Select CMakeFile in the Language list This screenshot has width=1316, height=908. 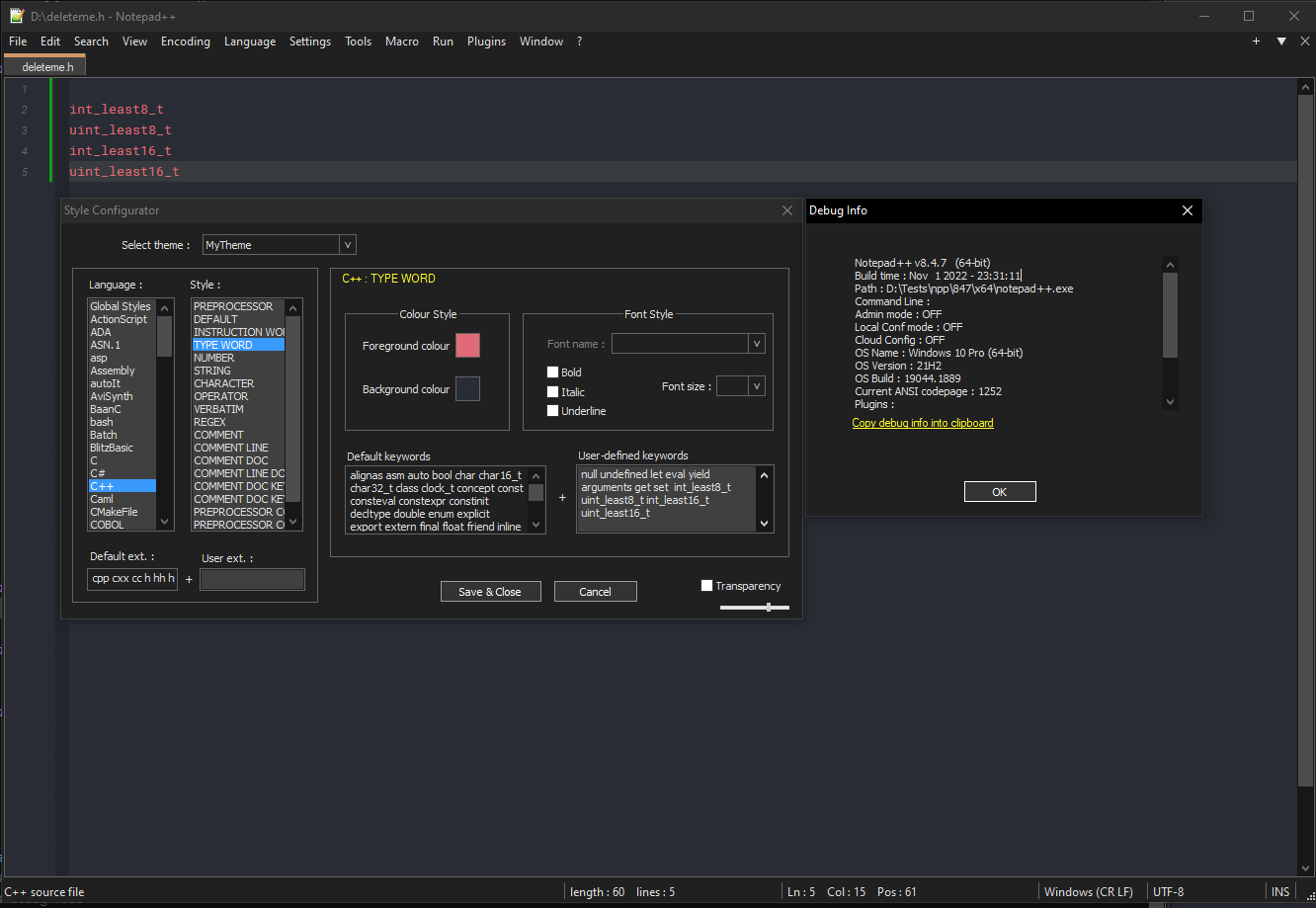point(122,512)
